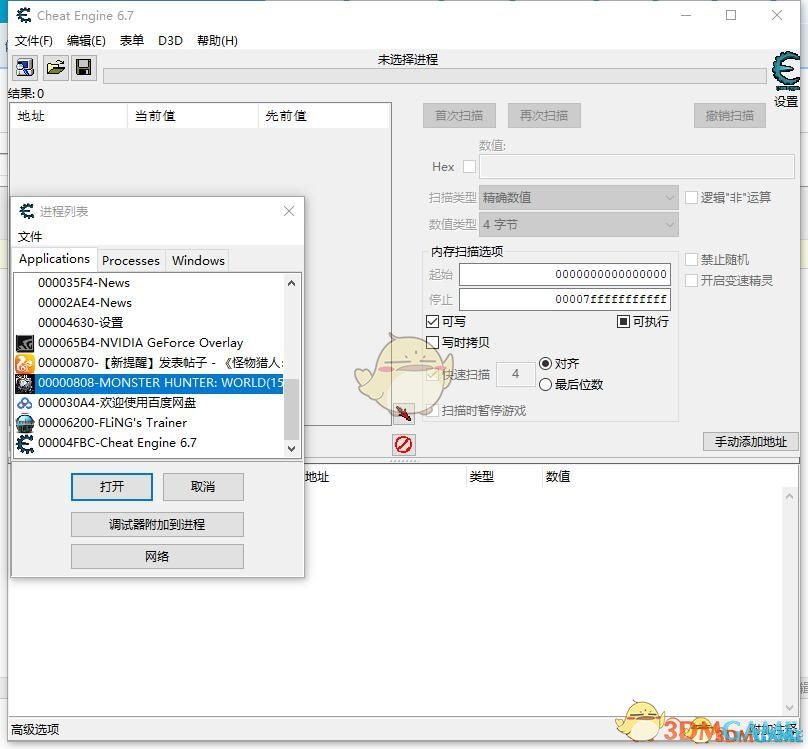Viewport: 808px width, 749px height.
Task: Enable the 禁止随机 checkbox
Action: [x=692, y=260]
